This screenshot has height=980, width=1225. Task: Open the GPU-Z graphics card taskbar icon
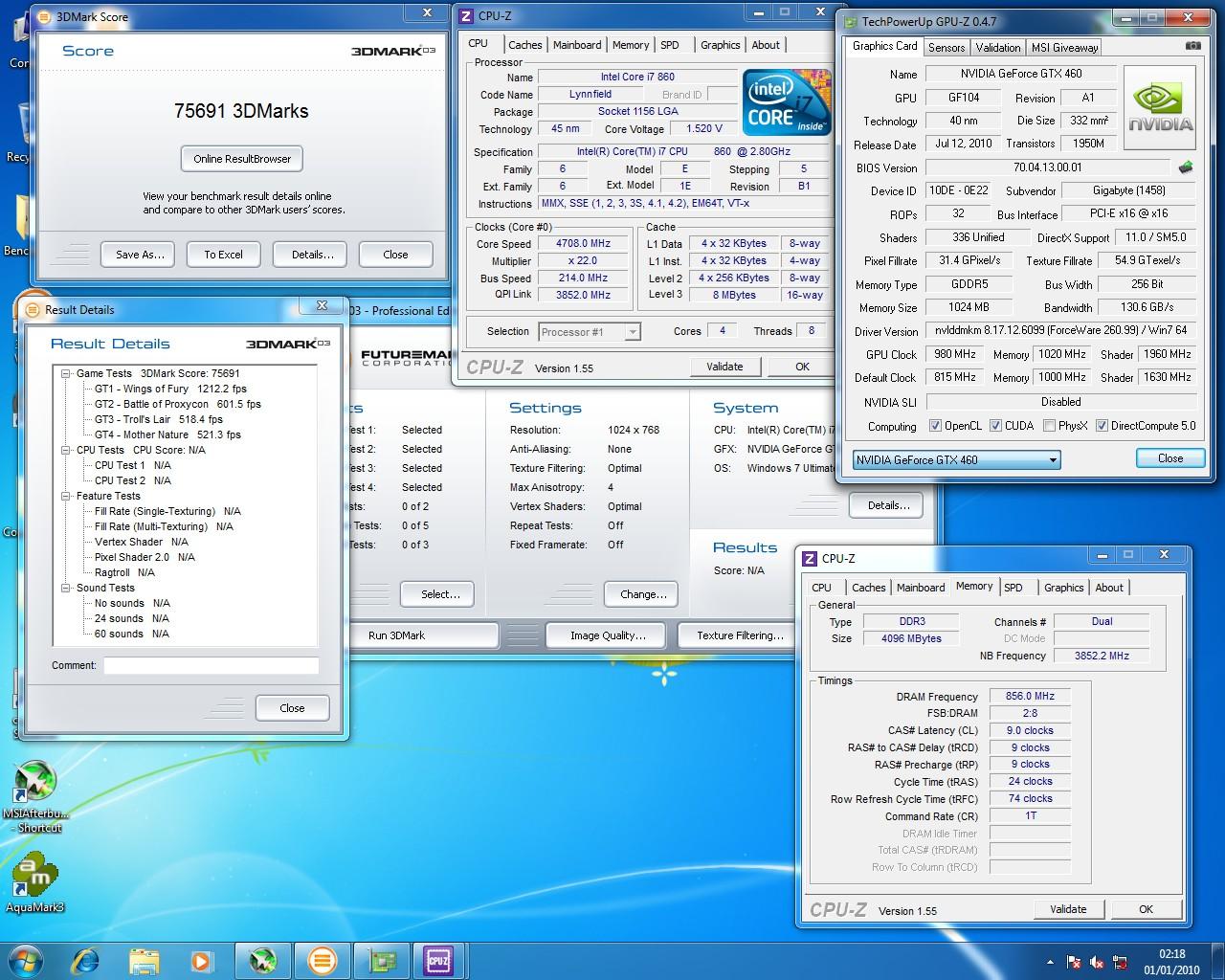(382, 960)
